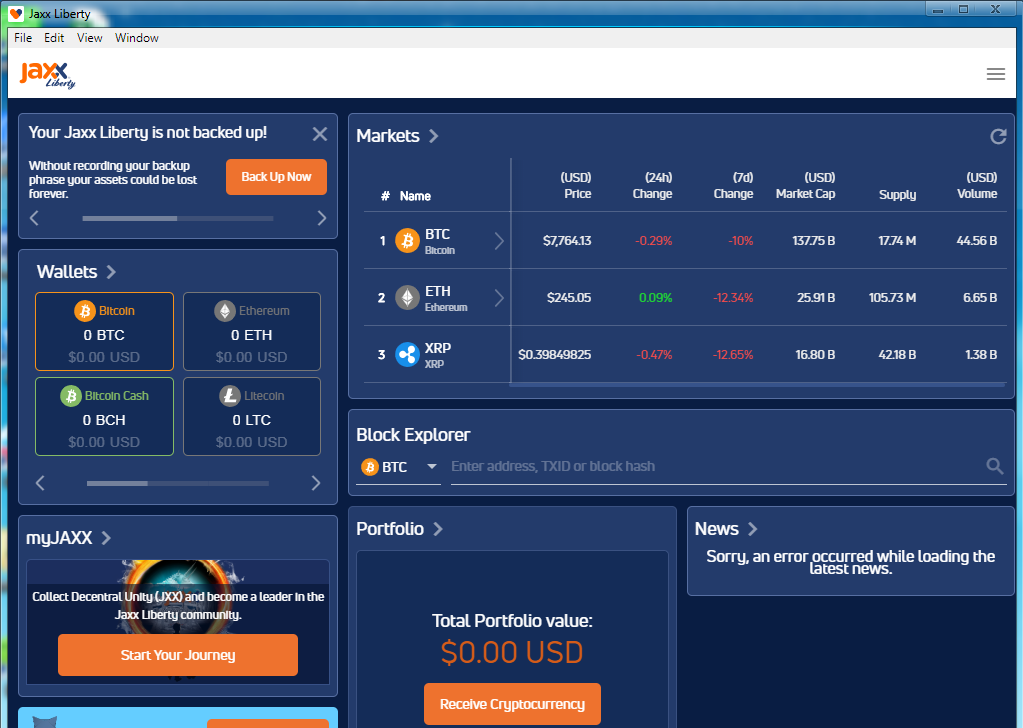Click the backup banner progress slider
This screenshot has height=728, width=1023.
click(x=177, y=218)
